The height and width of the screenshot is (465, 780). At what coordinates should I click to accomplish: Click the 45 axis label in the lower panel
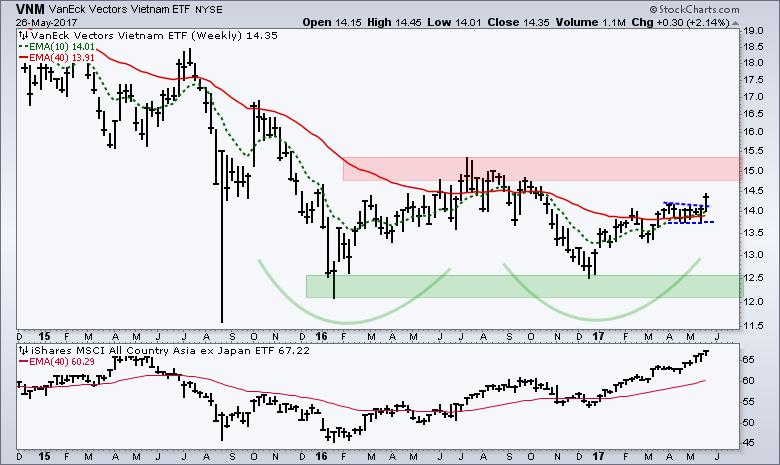[751, 443]
